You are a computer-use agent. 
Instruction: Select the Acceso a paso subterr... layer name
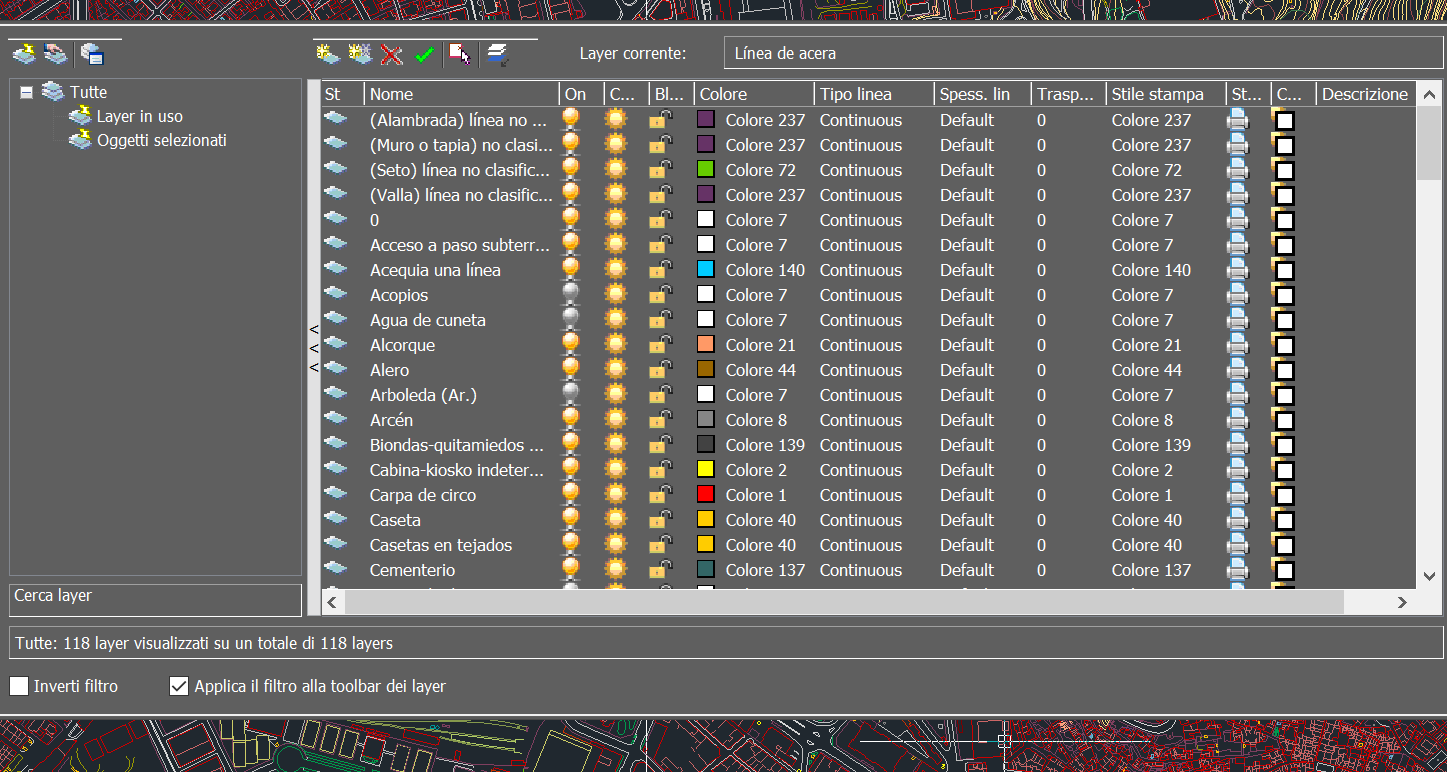(x=460, y=245)
